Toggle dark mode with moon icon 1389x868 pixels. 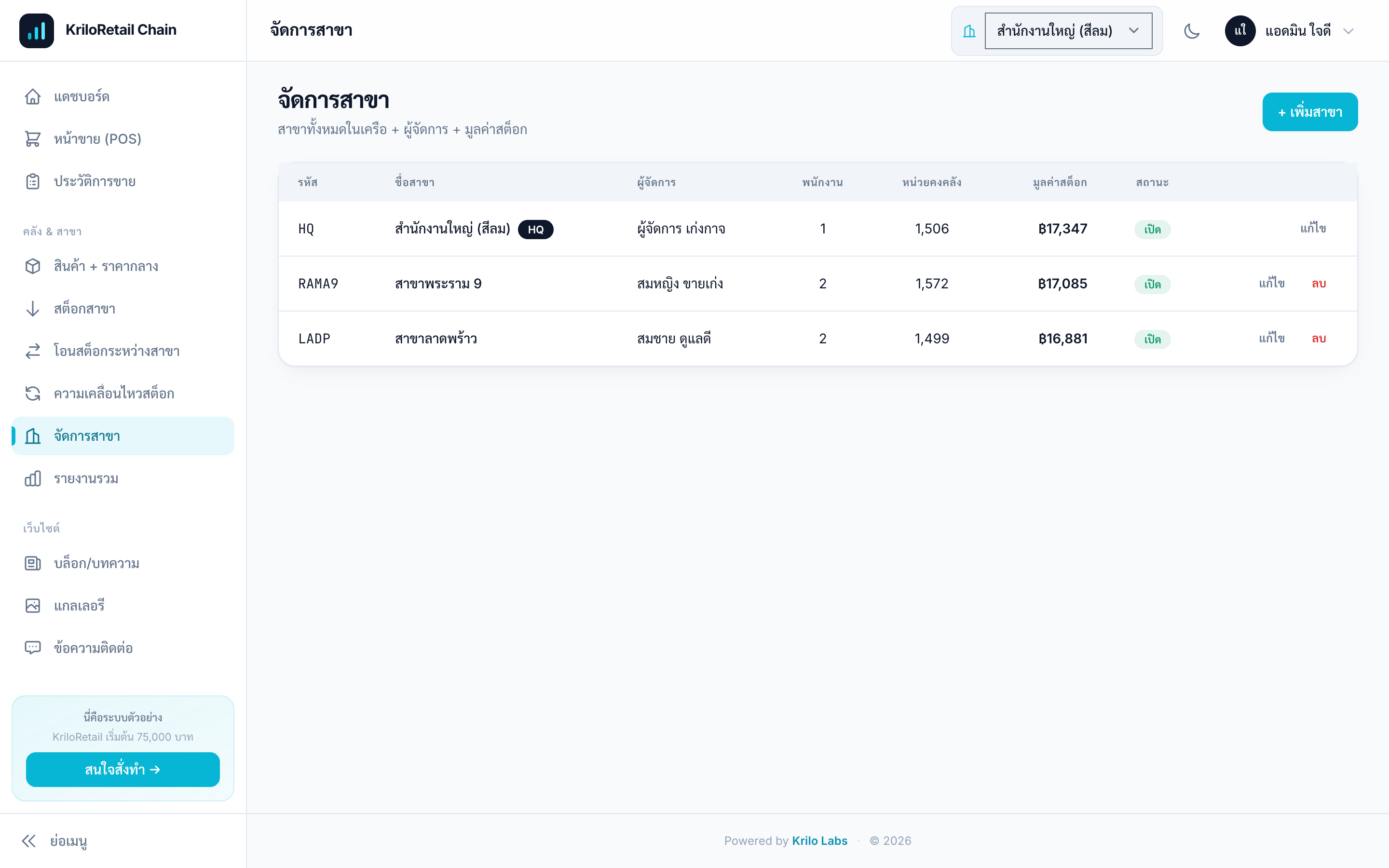(1192, 31)
